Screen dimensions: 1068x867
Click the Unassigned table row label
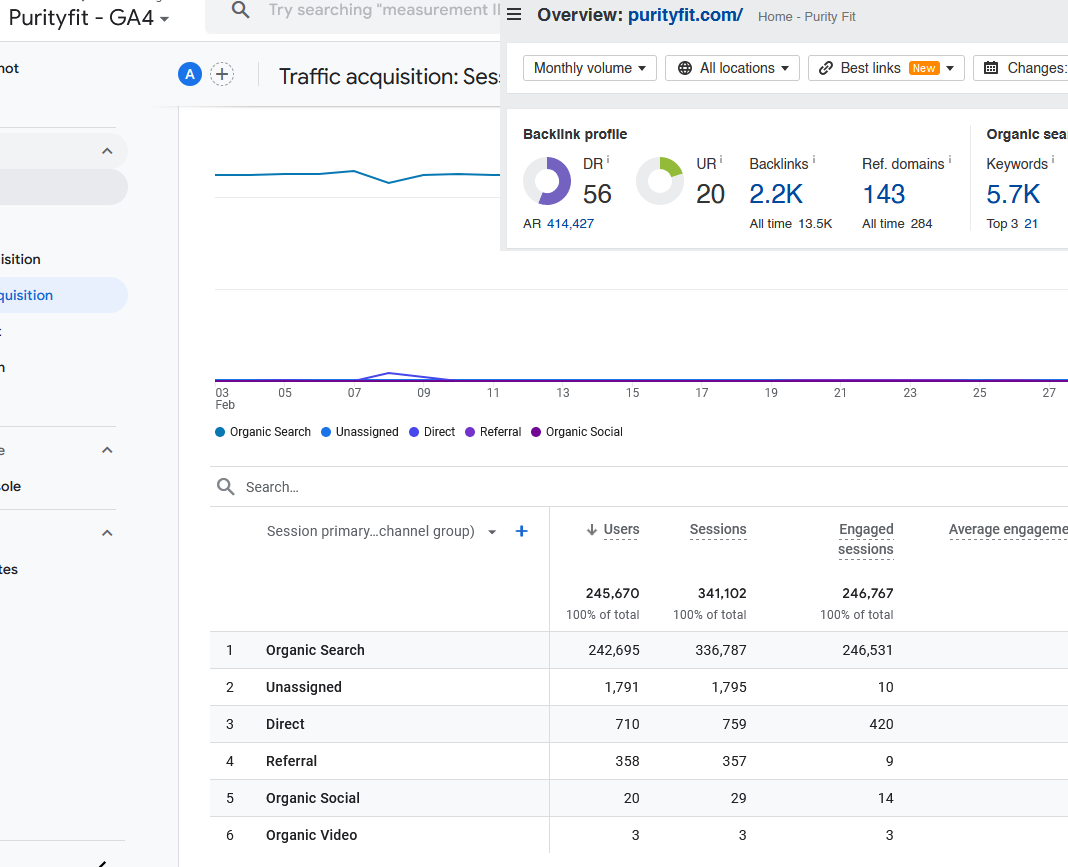tap(304, 687)
